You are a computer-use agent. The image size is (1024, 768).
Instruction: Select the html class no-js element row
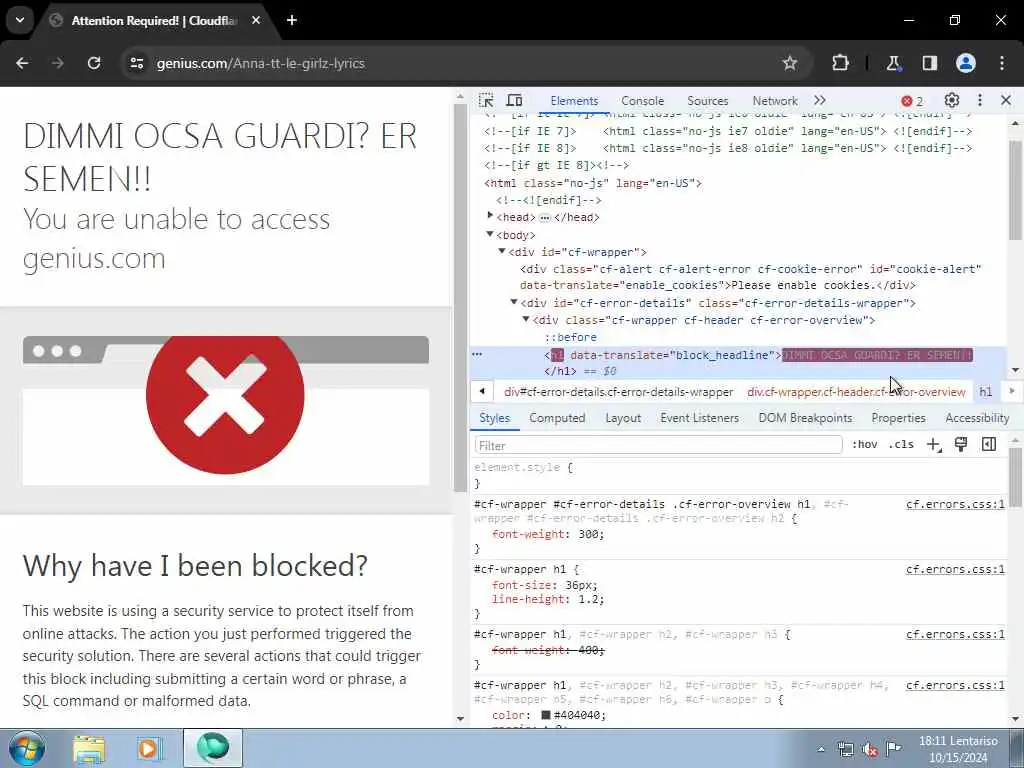[x=592, y=183]
